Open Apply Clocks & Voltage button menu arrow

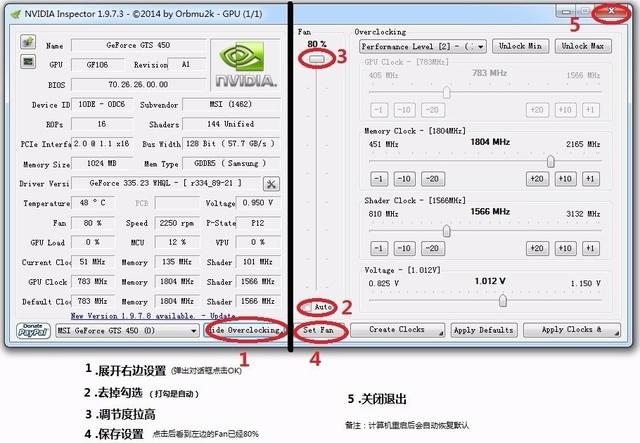click(616, 334)
